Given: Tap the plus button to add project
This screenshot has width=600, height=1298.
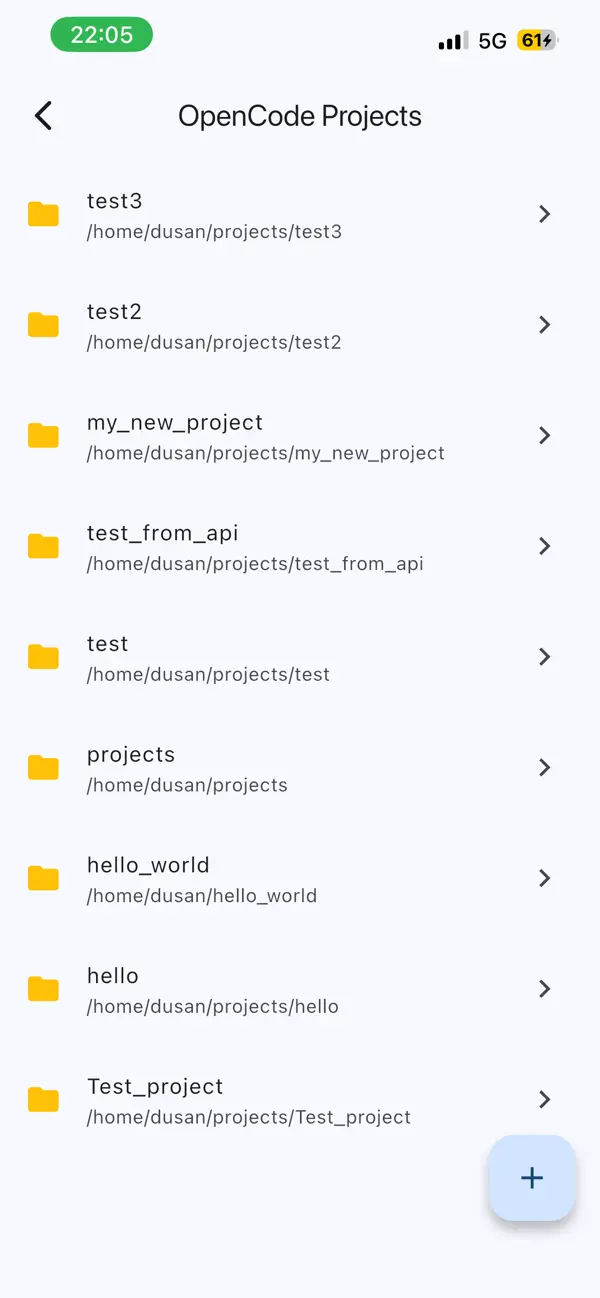Looking at the screenshot, I should pyautogui.click(x=531, y=1177).
